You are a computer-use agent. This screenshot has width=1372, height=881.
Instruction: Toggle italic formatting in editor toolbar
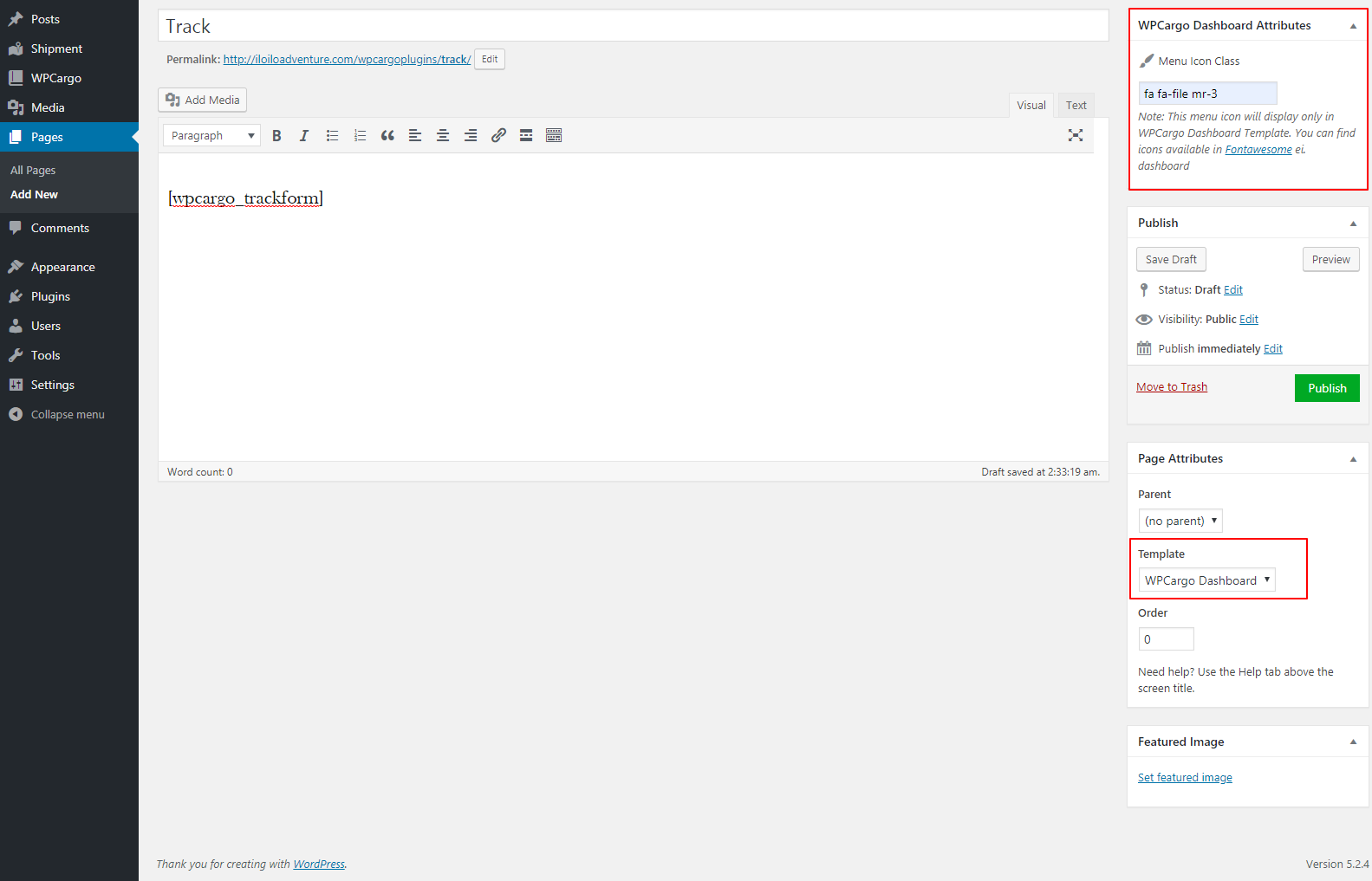tap(304, 135)
